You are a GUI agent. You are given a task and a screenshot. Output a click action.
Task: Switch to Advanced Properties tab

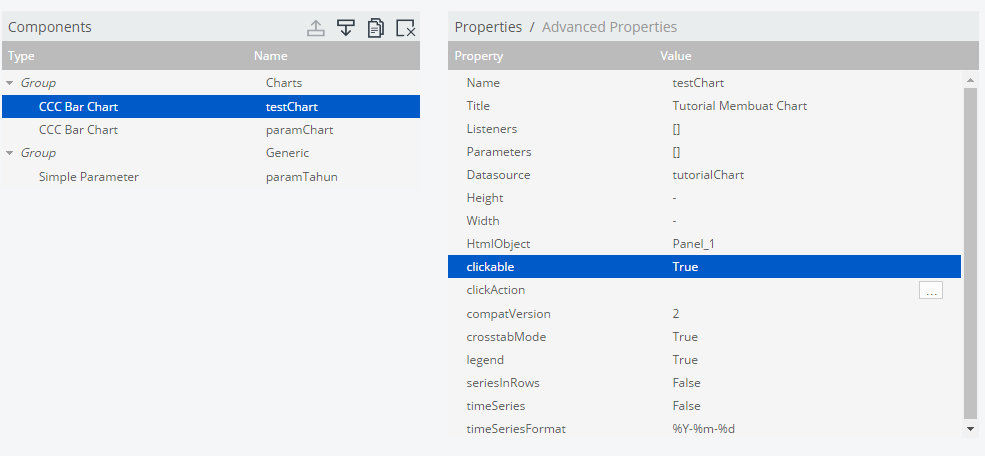(x=609, y=27)
